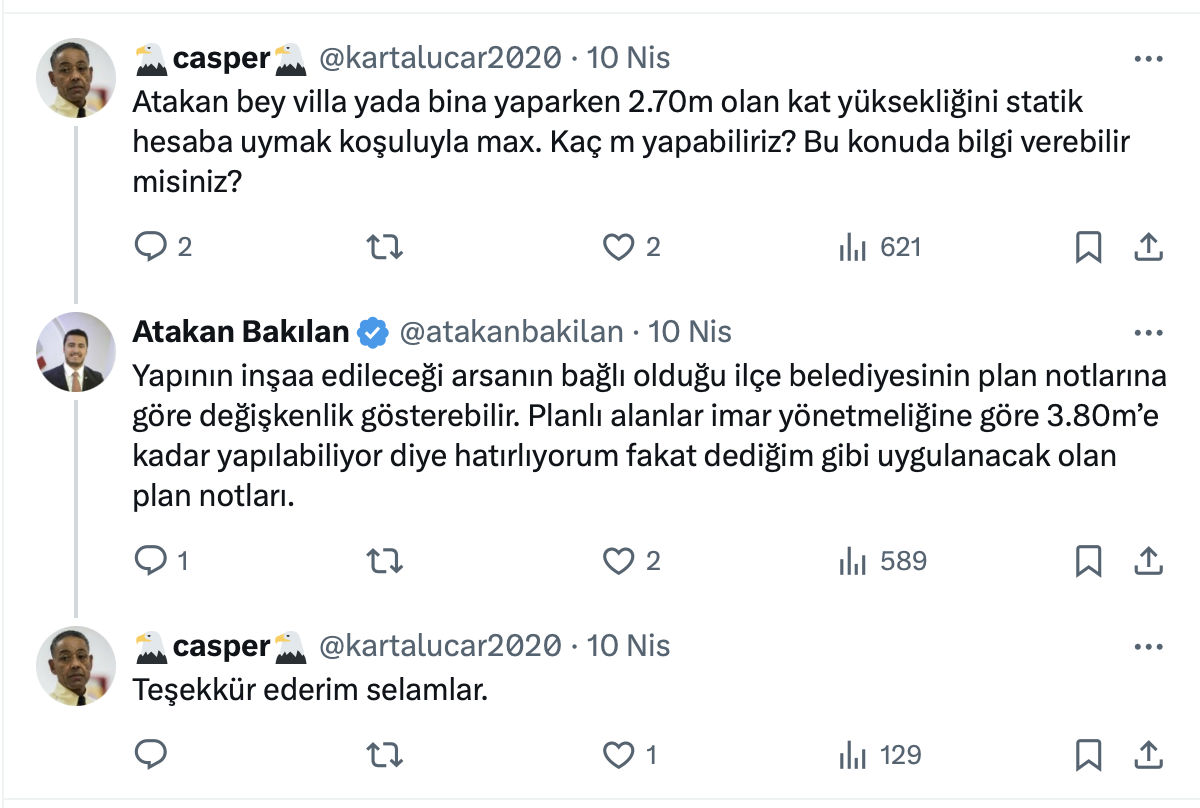Open Atakan Bakılan's profile picture
1200x808 pixels.
(76, 352)
